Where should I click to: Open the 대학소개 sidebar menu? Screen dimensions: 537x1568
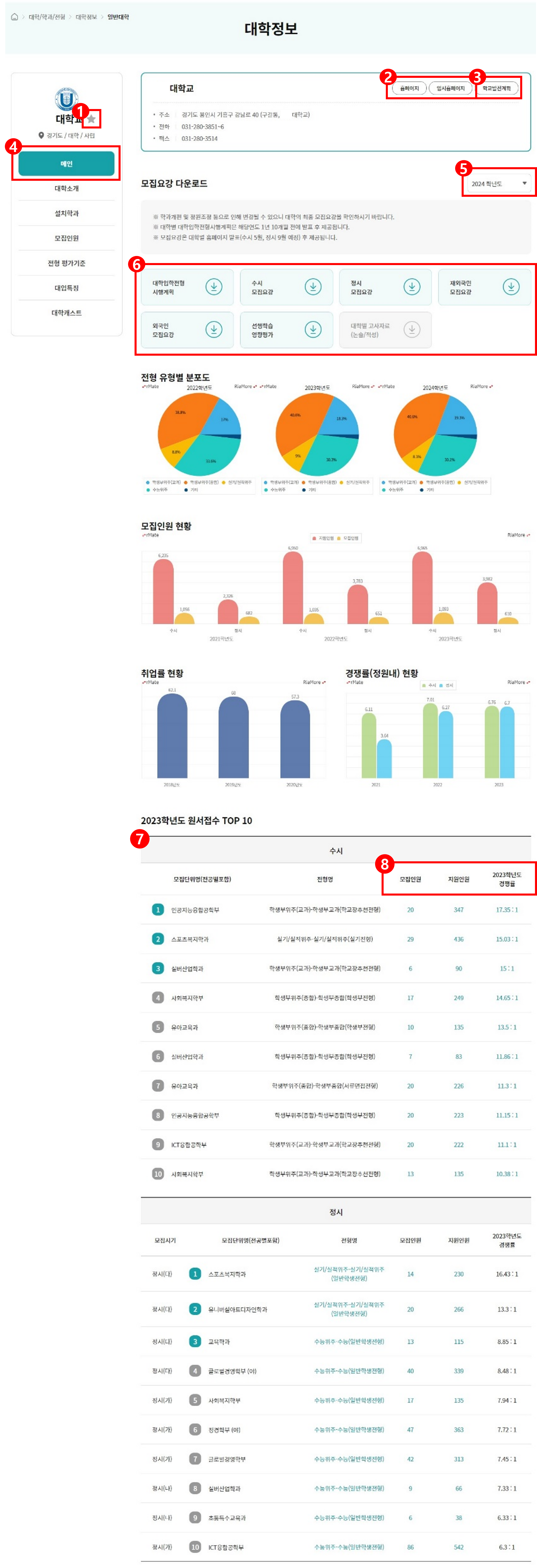pyautogui.click(x=66, y=189)
